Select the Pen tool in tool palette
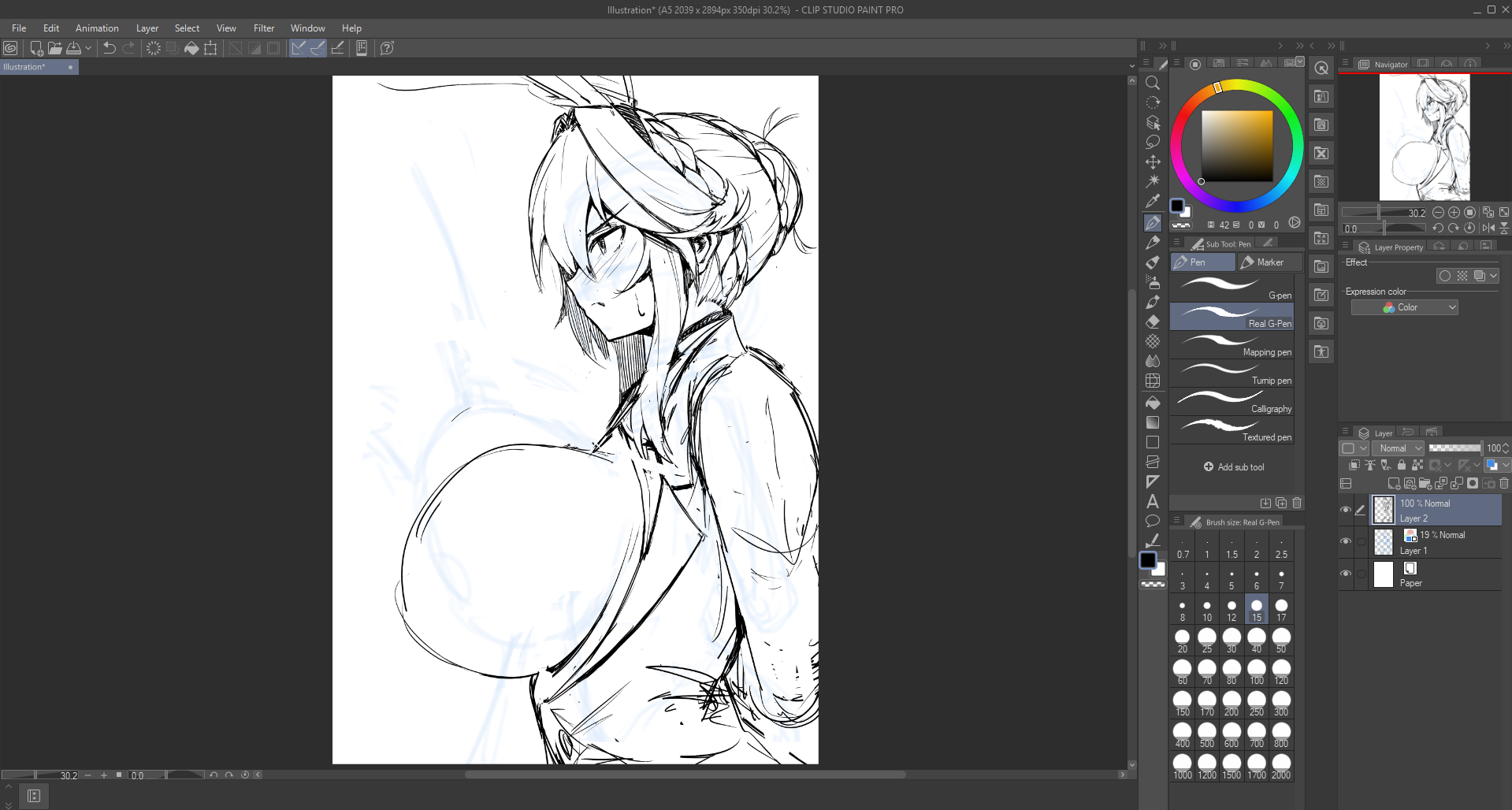This screenshot has width=1512, height=810. click(1153, 223)
